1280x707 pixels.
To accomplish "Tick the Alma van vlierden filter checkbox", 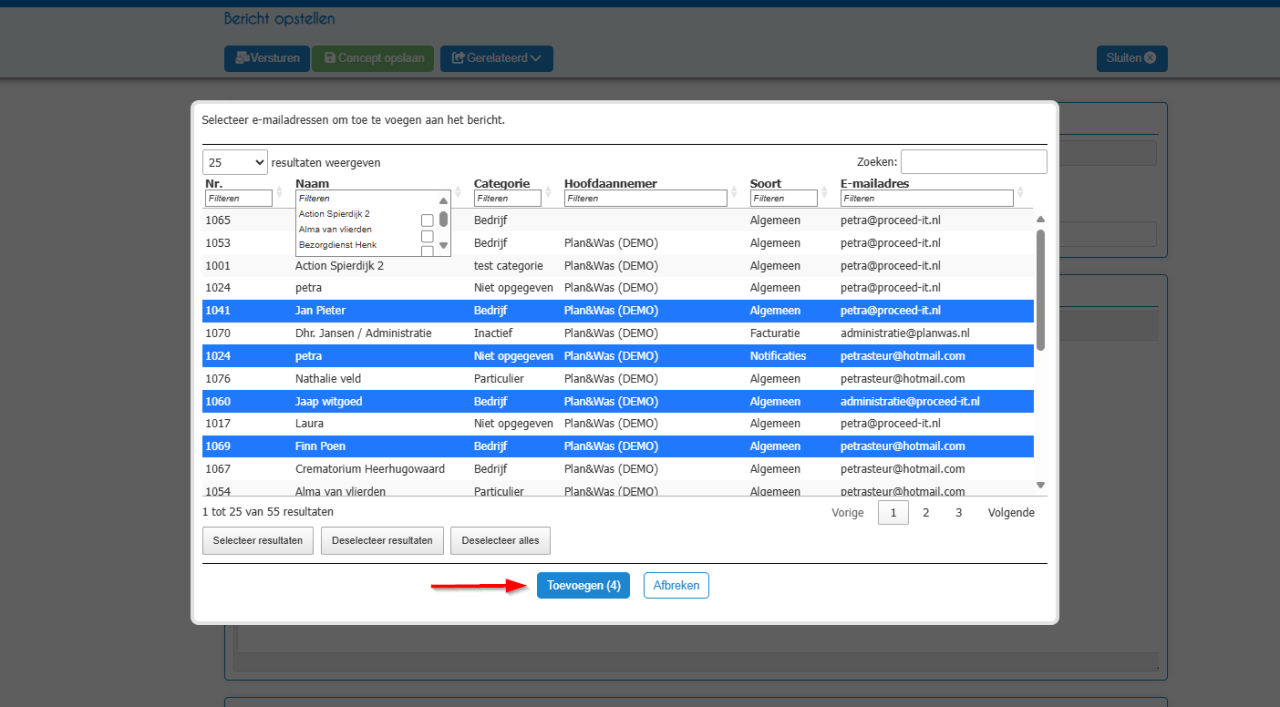I will [x=427, y=236].
